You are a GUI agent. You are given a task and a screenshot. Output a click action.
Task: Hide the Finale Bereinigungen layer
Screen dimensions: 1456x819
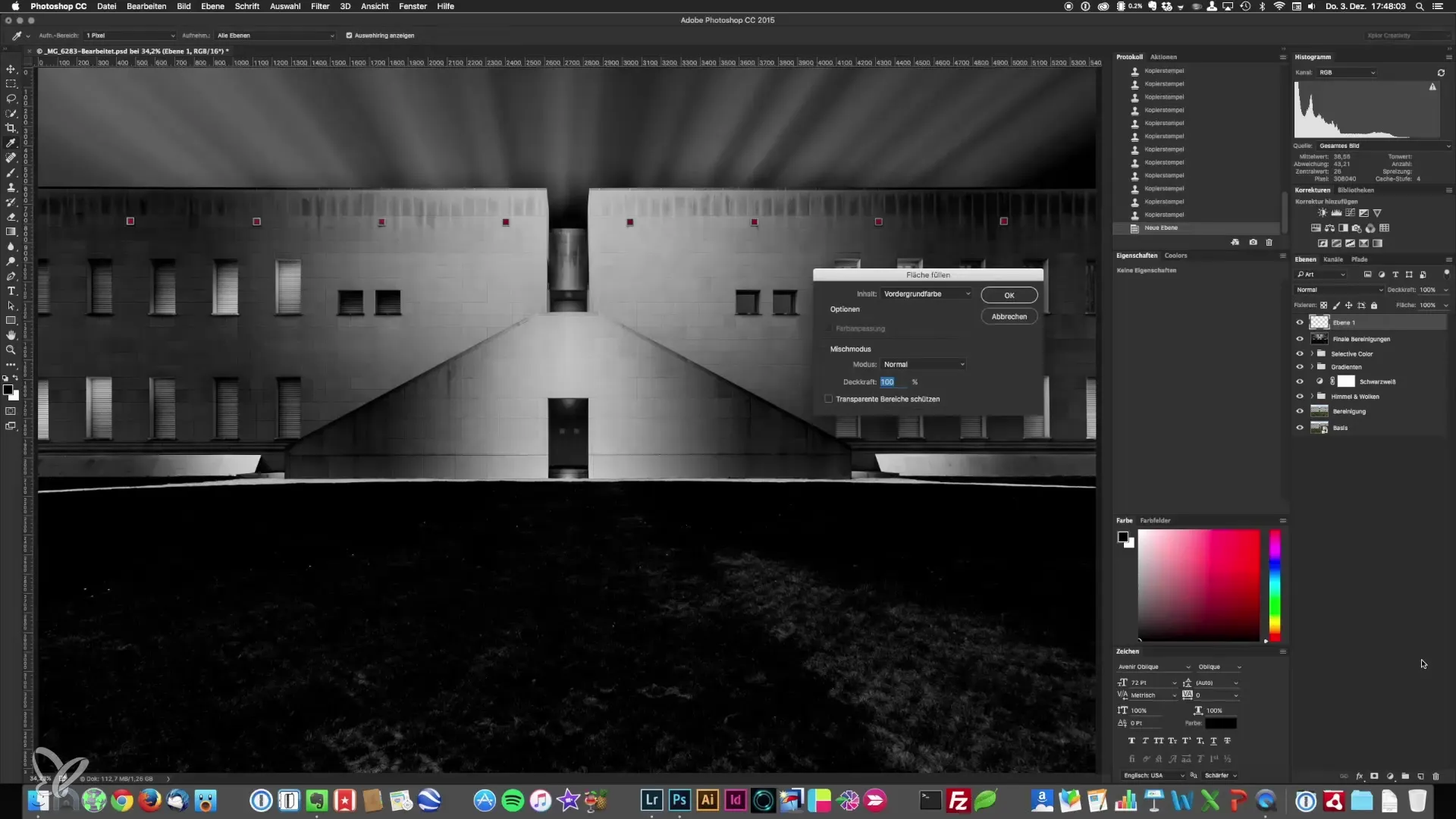click(x=1300, y=339)
